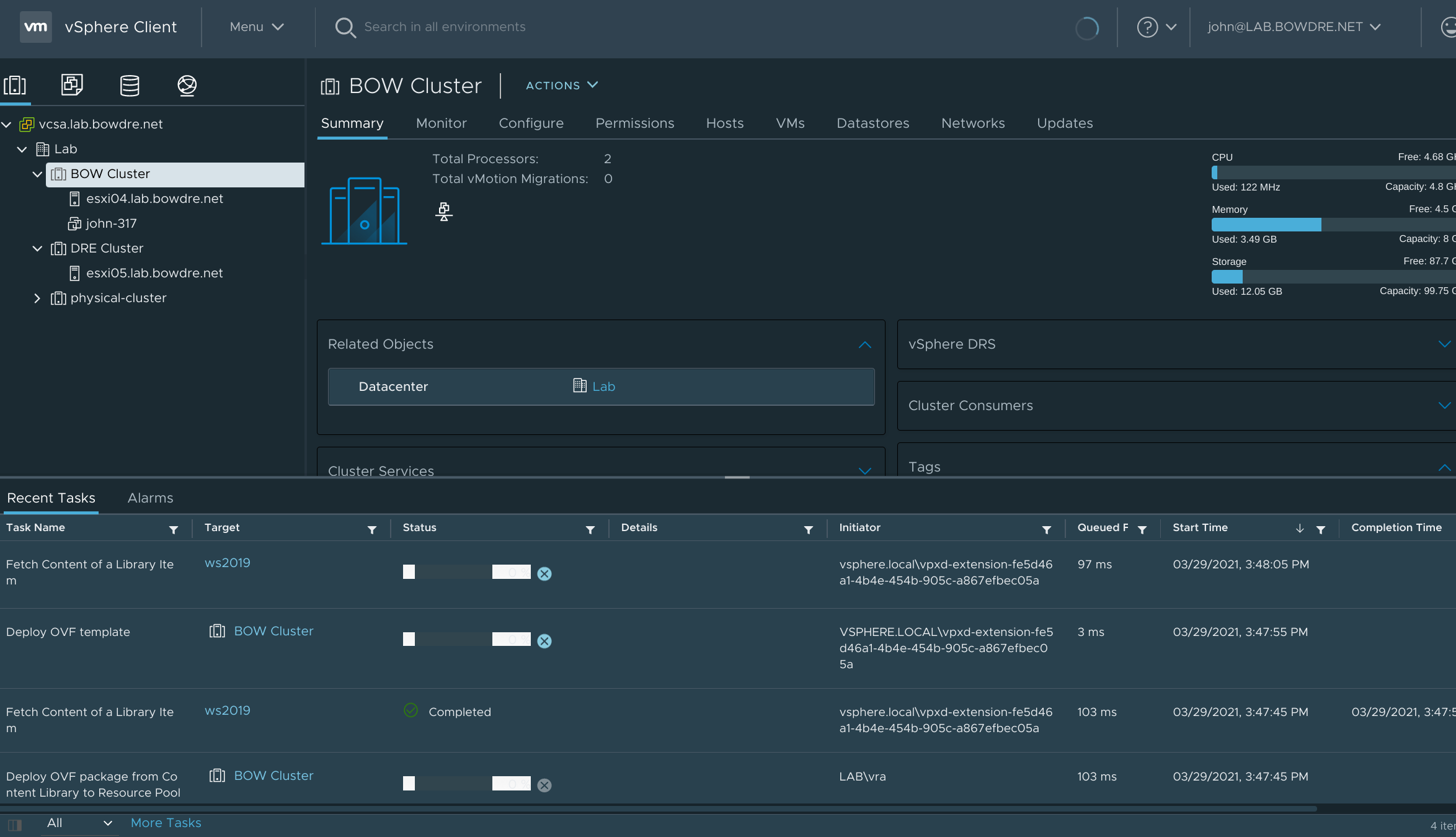Open the ACTIONS dropdown menu
Viewport: 1456px width, 837px height.
point(562,86)
